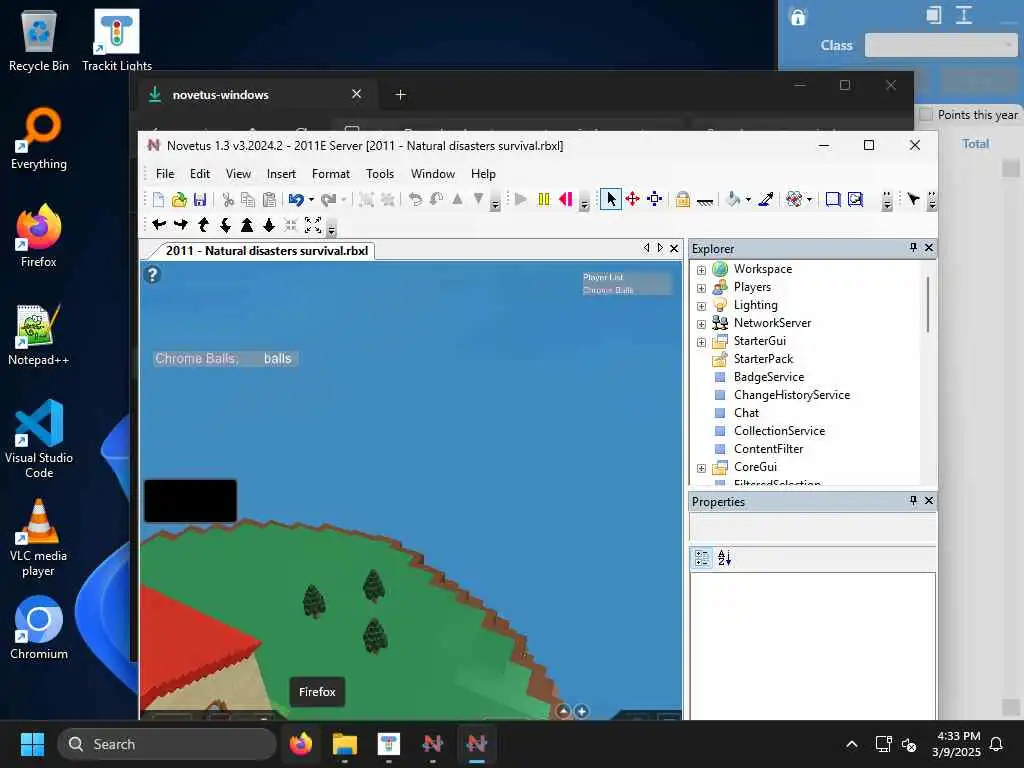Click the paint bucket Fill tool
Image resolution: width=1024 pixels, height=768 pixels.
(733, 199)
